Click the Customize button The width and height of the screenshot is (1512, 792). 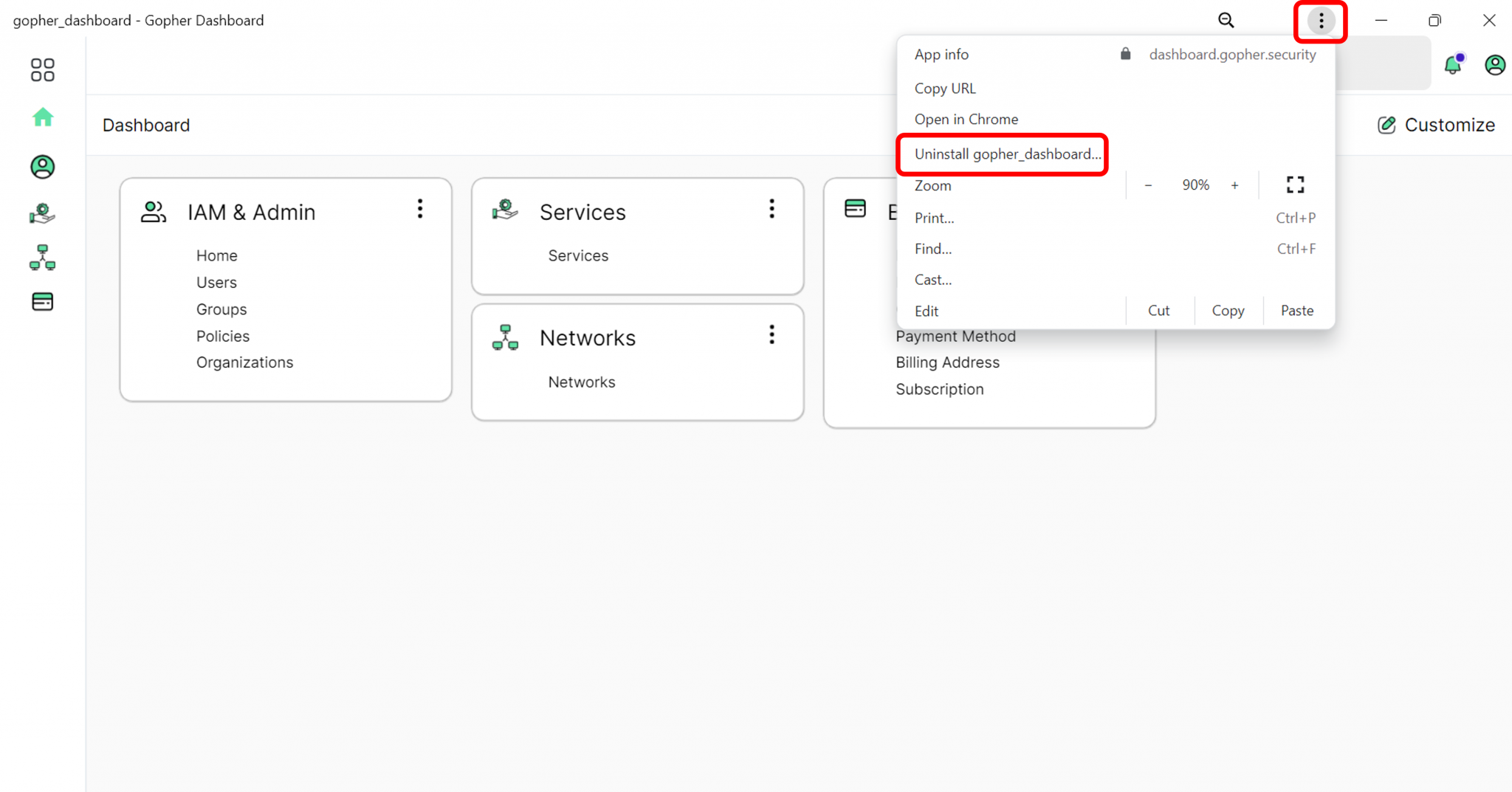point(1436,125)
